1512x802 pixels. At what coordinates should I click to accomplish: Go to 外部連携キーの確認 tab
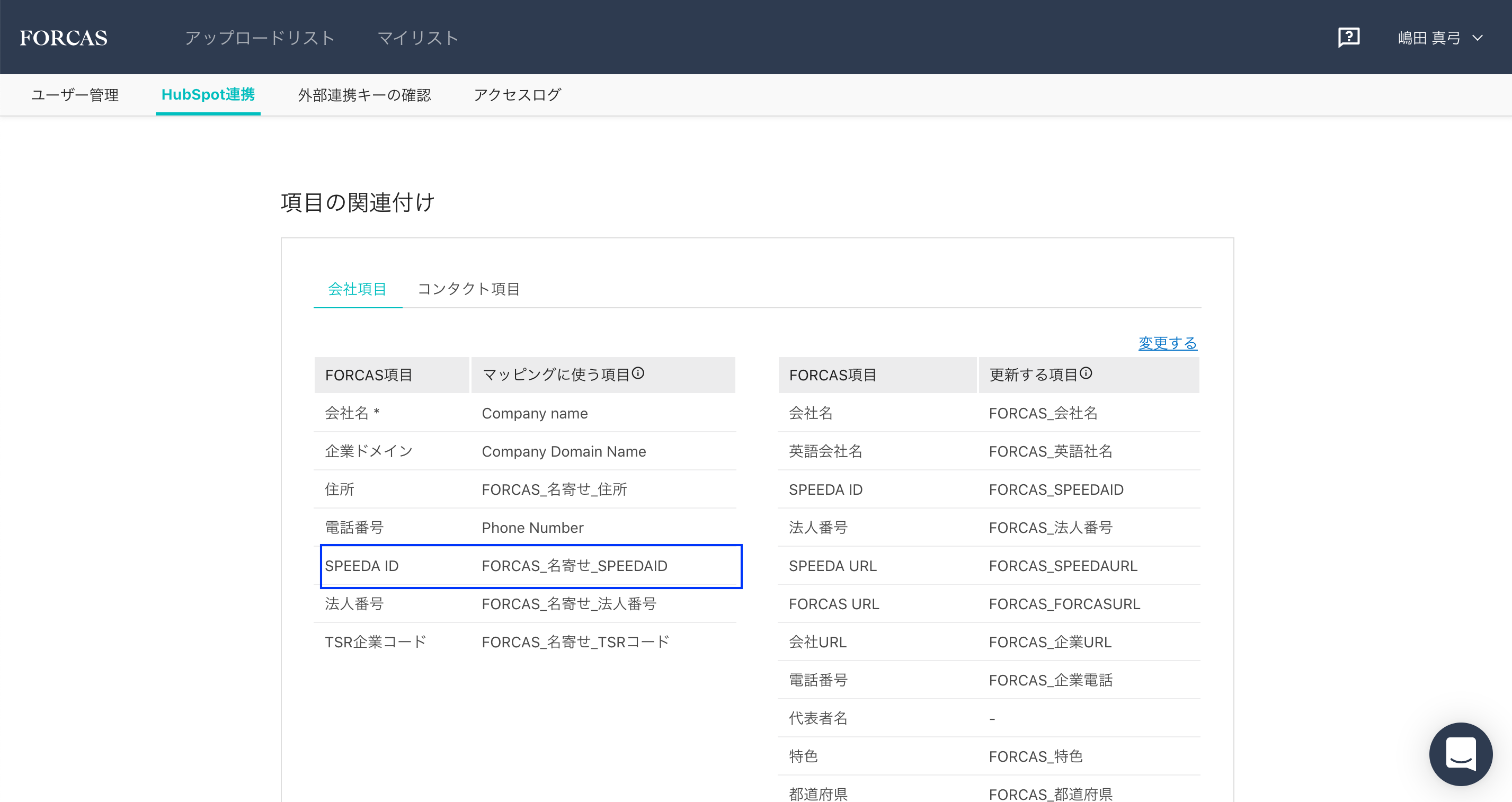(x=364, y=95)
